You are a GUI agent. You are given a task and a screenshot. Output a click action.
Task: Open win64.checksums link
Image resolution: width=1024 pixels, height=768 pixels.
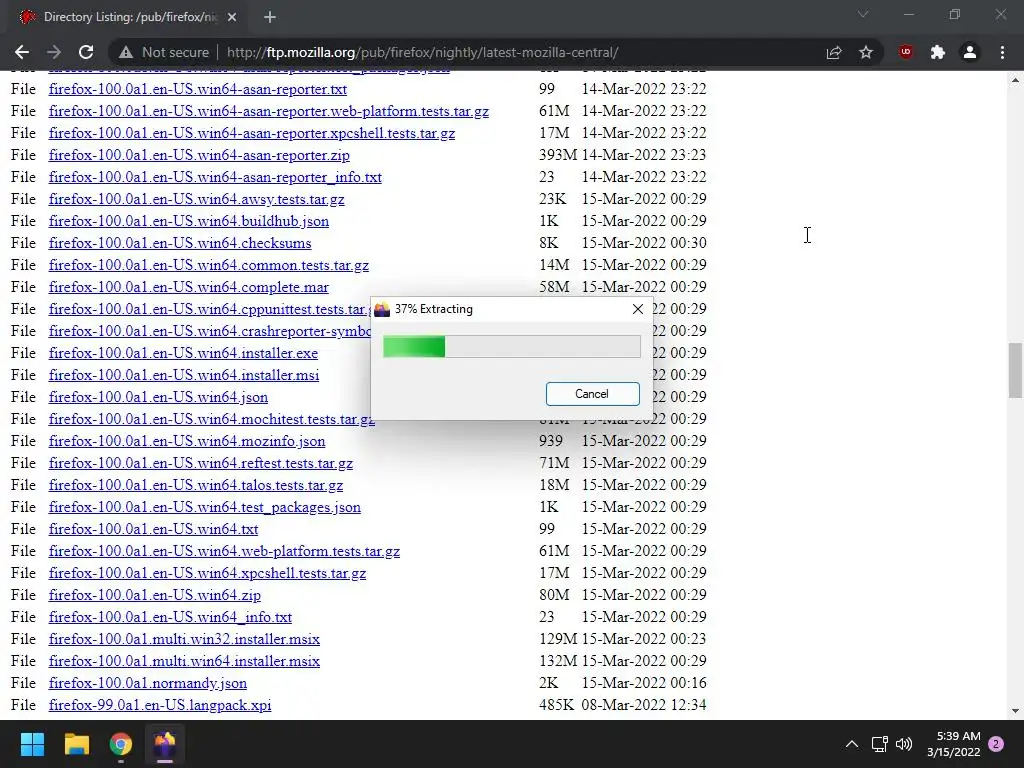click(x=180, y=244)
